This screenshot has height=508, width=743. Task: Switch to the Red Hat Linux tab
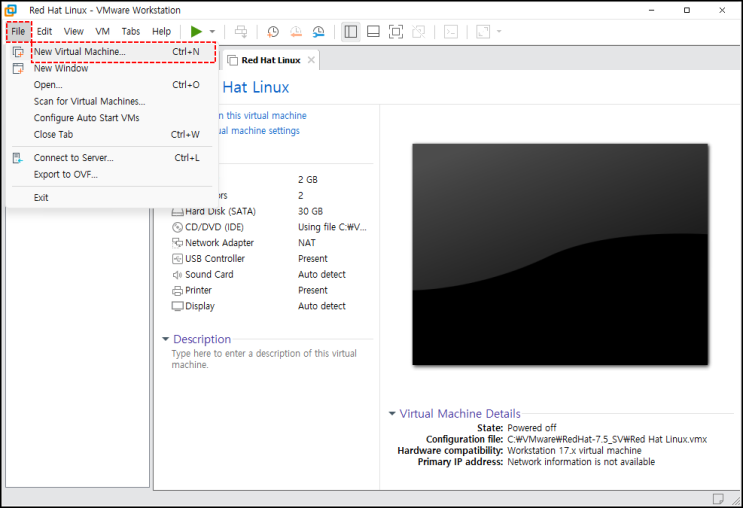[x=271, y=60]
